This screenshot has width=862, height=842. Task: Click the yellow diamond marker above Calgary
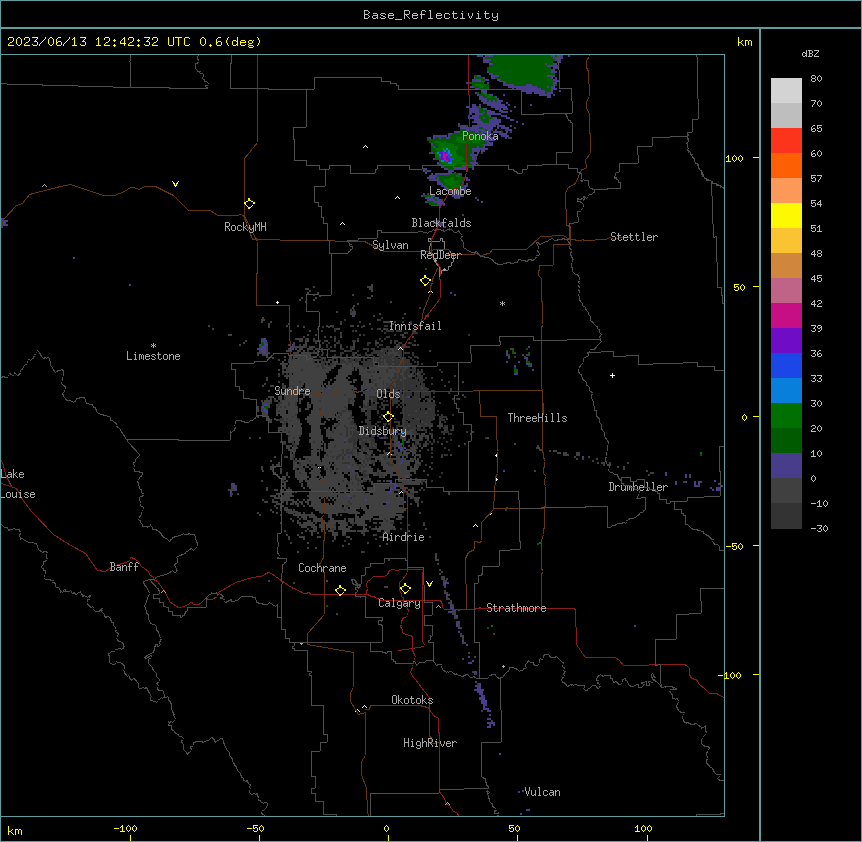[x=405, y=589]
